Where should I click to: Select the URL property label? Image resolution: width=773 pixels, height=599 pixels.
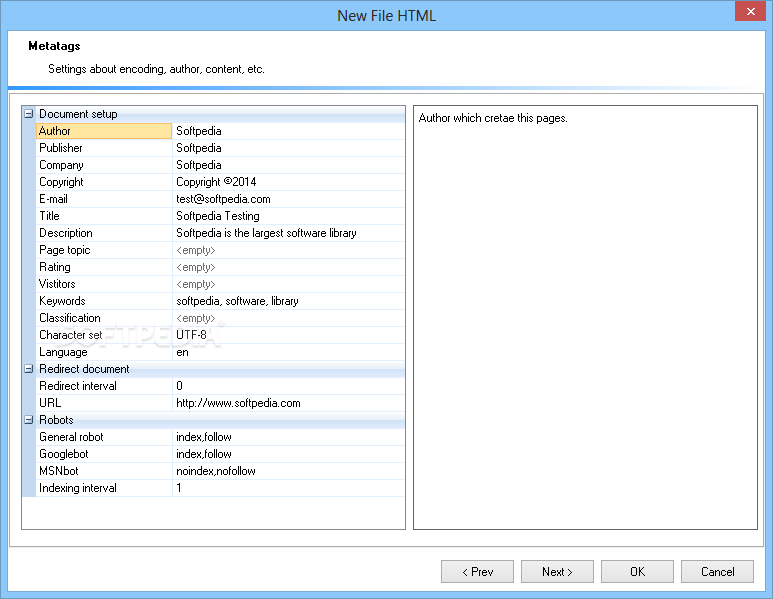104,403
